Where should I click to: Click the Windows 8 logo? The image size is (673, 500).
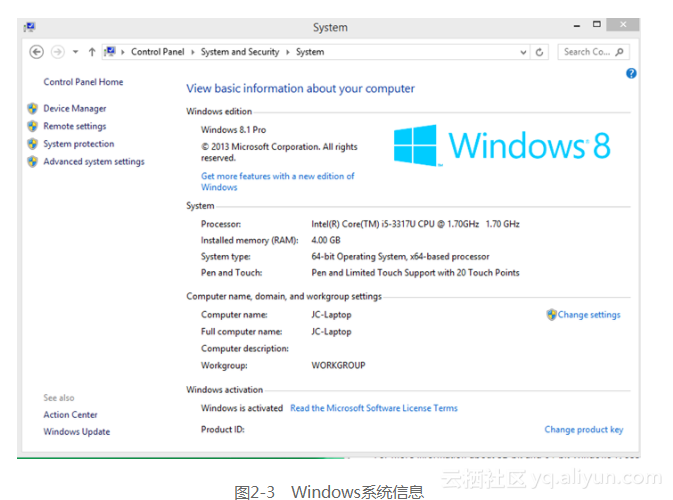pos(502,145)
